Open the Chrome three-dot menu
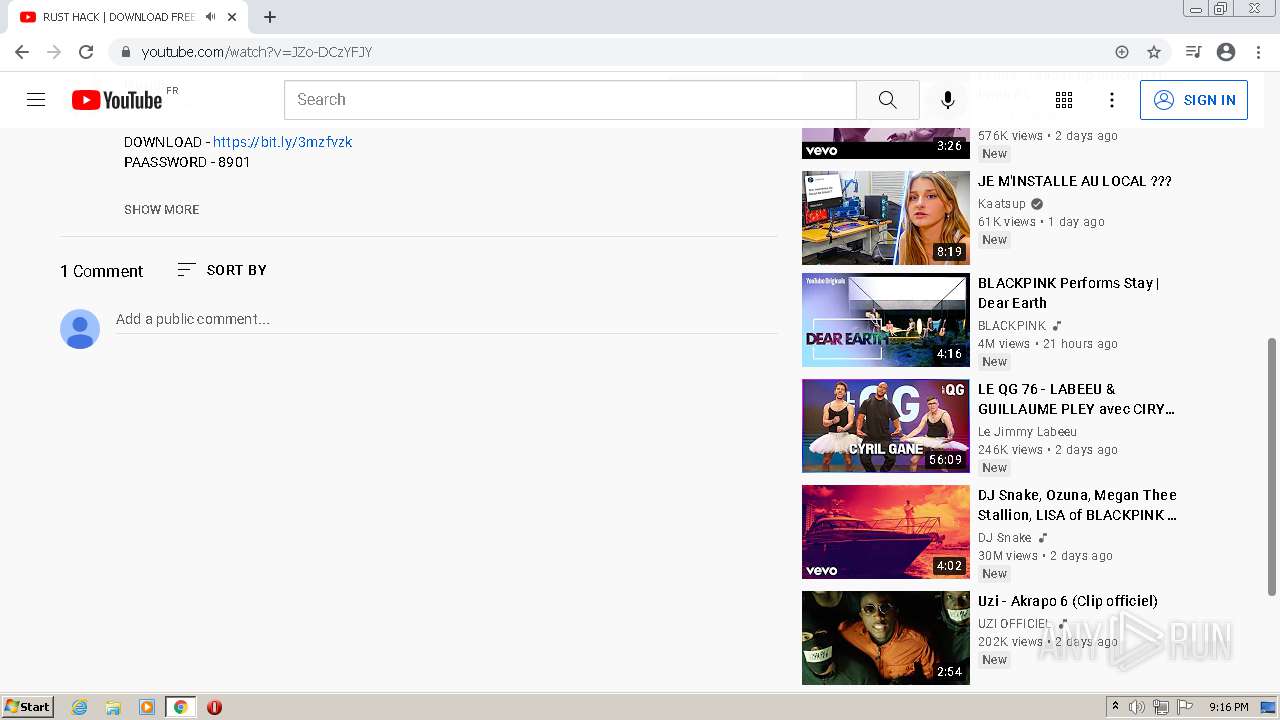 pyautogui.click(x=1258, y=52)
